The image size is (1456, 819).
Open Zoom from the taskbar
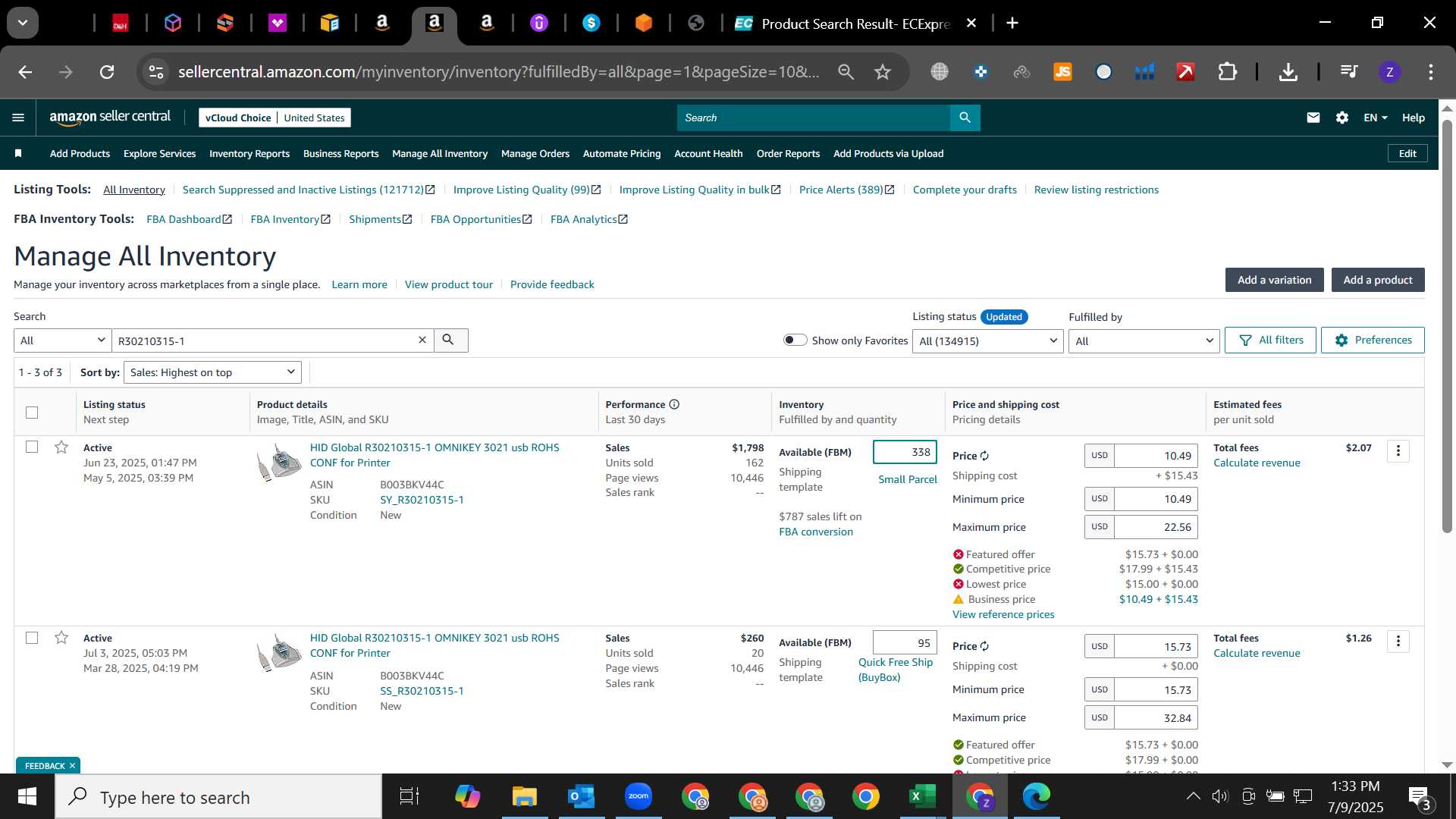[639, 796]
